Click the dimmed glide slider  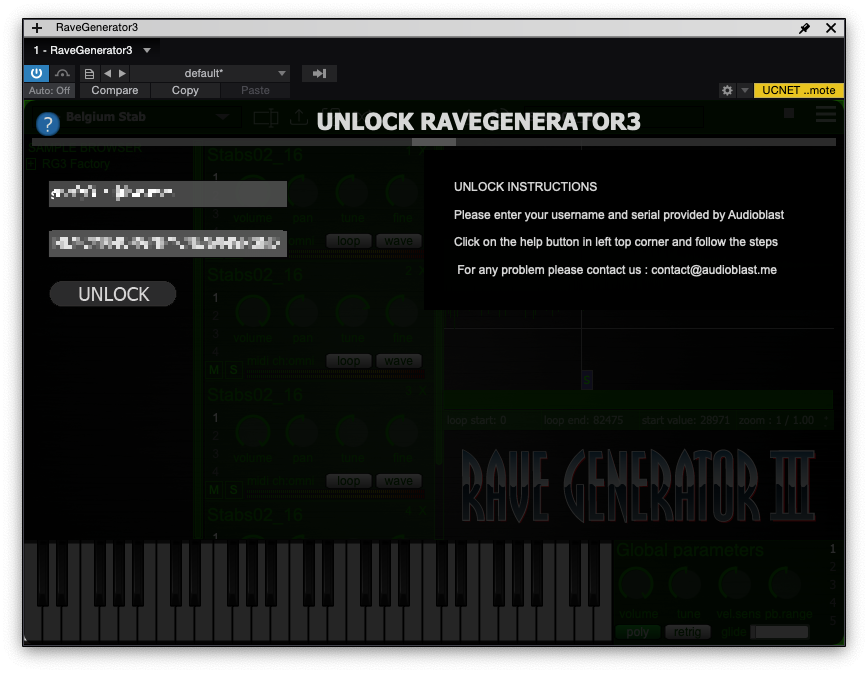point(781,632)
